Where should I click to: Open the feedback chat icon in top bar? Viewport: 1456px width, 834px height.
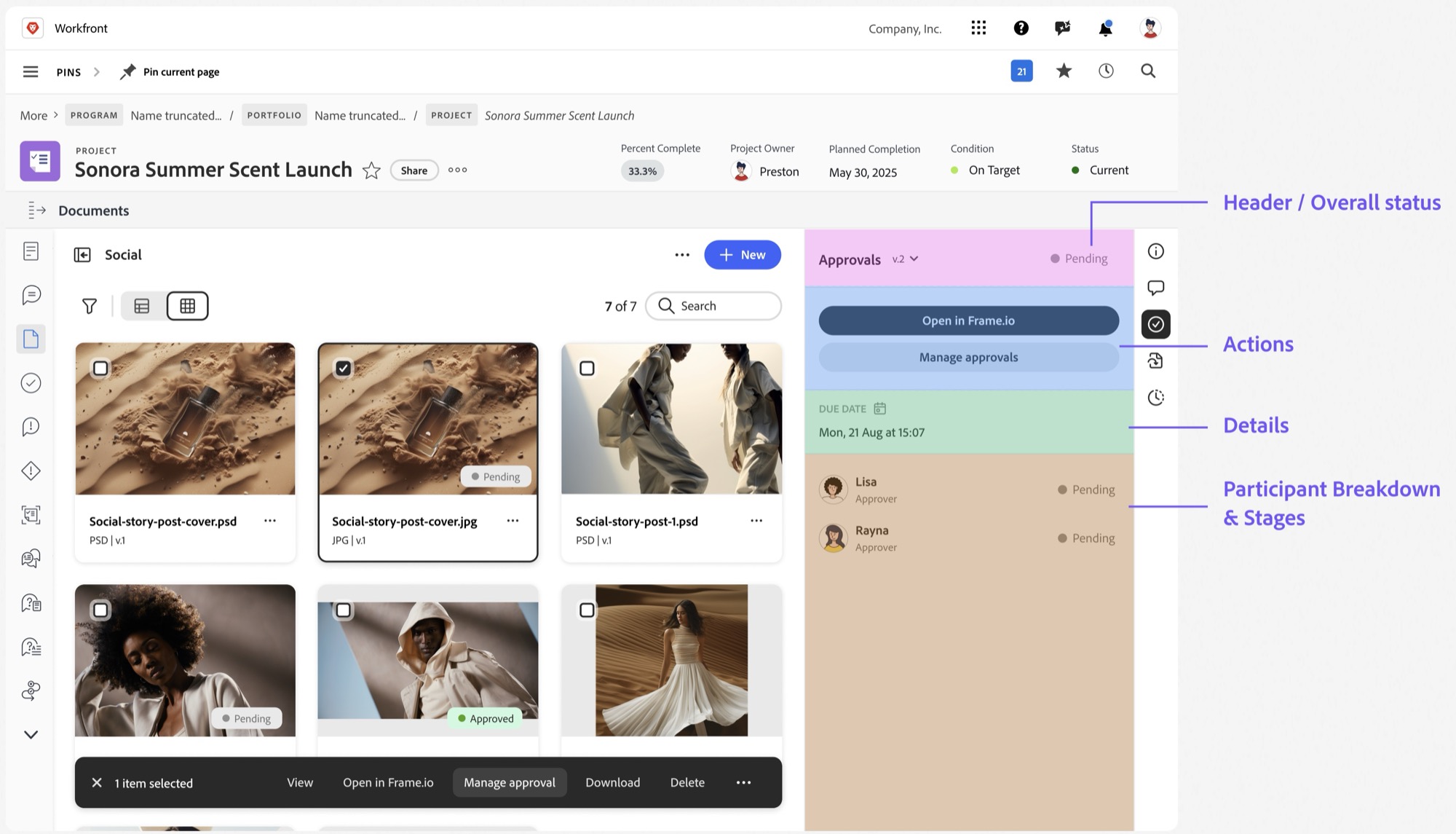(1062, 28)
